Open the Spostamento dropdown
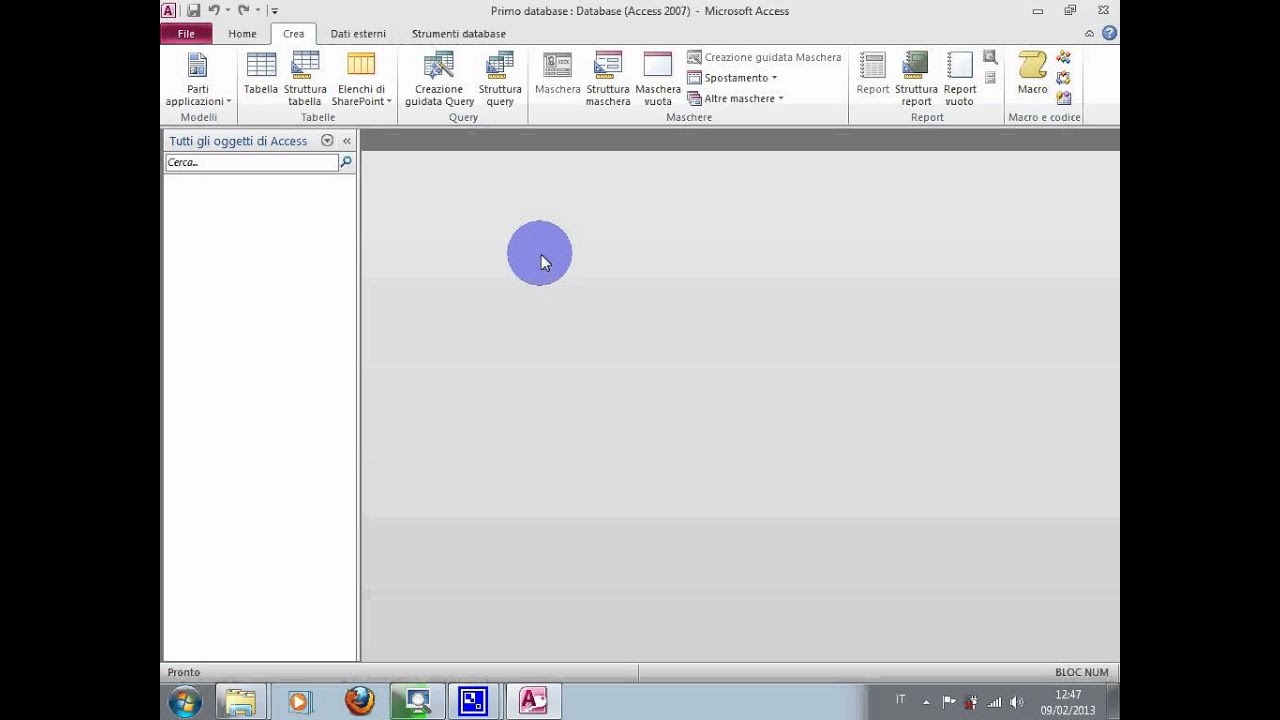1280x720 pixels. tap(732, 78)
